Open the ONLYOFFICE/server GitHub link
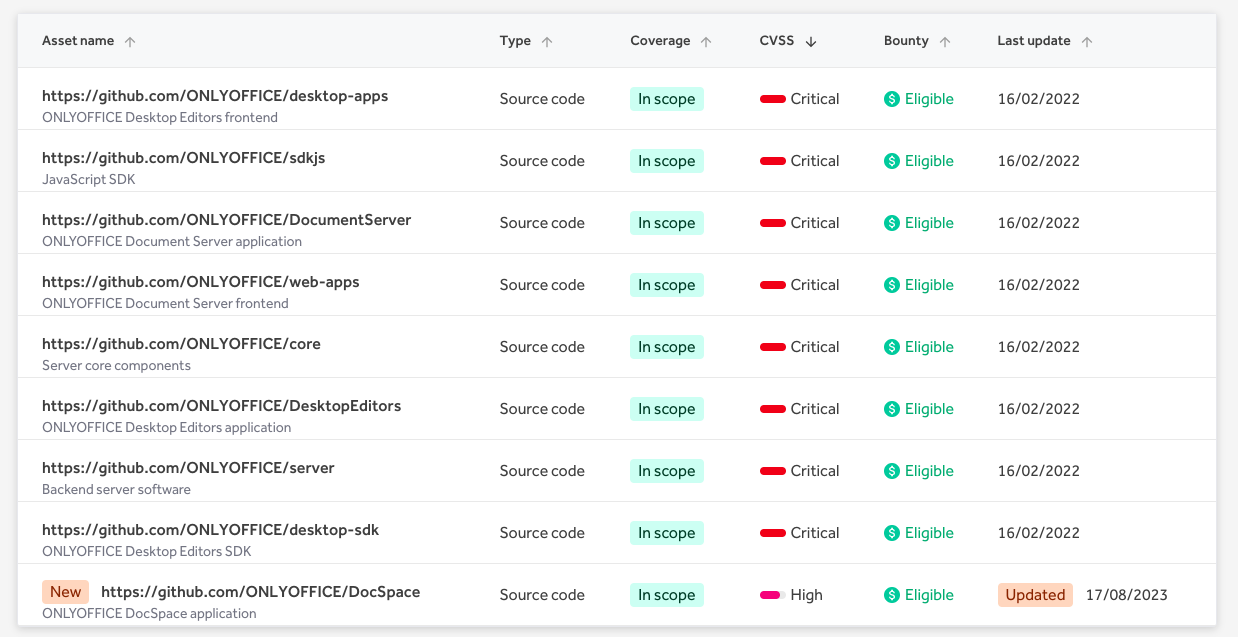This screenshot has height=637, width=1238. pos(188,468)
